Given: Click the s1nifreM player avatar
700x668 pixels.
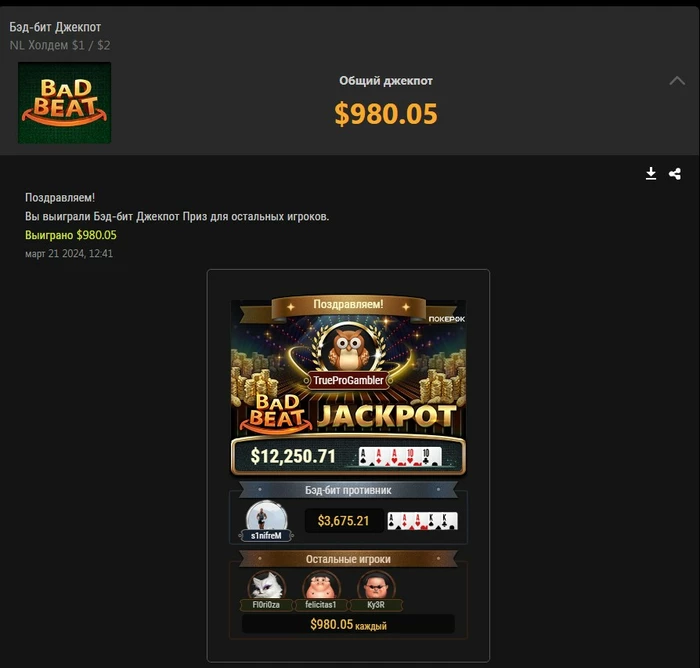Looking at the screenshot, I should click(267, 517).
